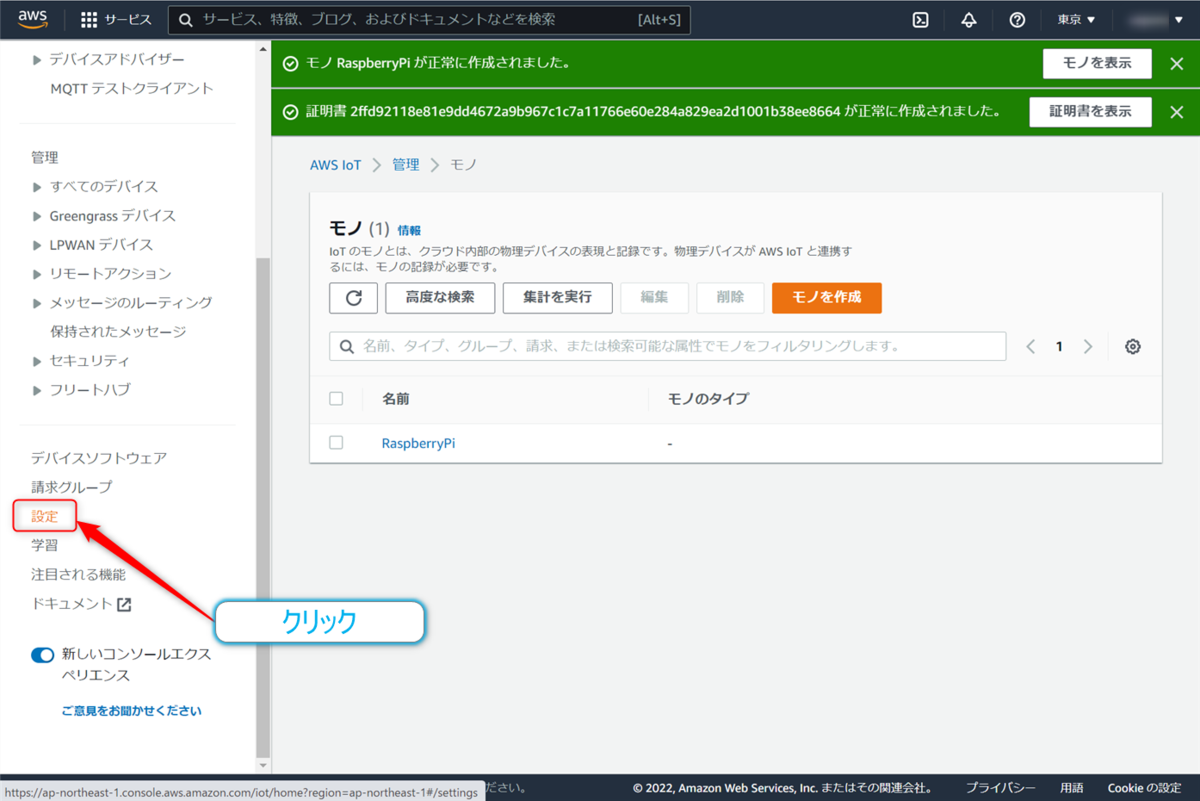Open the RaspberryPi thing link
The height and width of the screenshot is (801, 1200).
tap(418, 442)
